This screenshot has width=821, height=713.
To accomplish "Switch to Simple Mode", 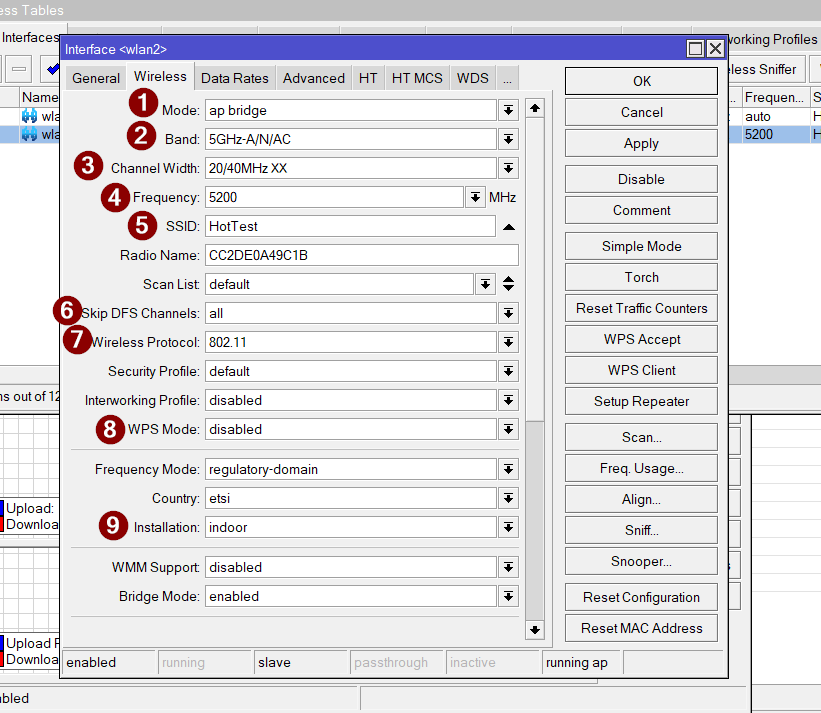I will point(641,247).
